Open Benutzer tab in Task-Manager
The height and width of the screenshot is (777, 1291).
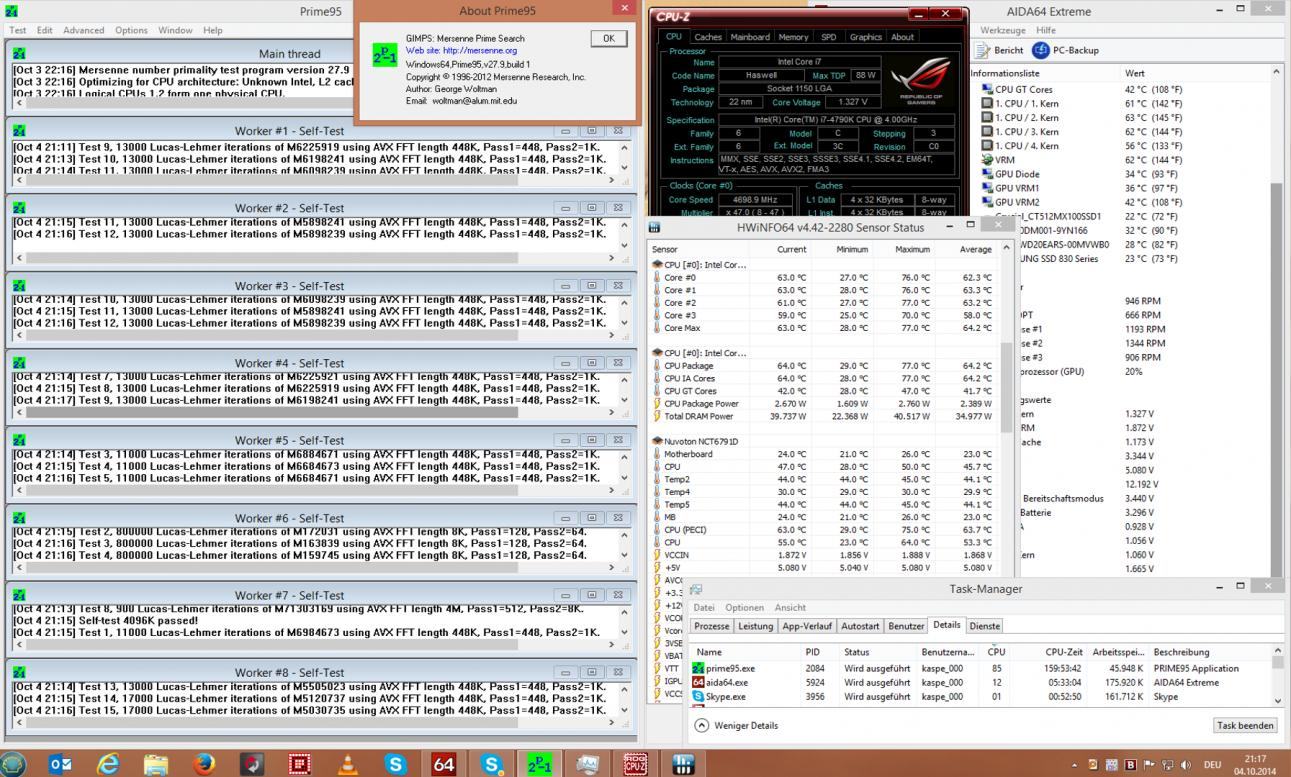click(906, 626)
